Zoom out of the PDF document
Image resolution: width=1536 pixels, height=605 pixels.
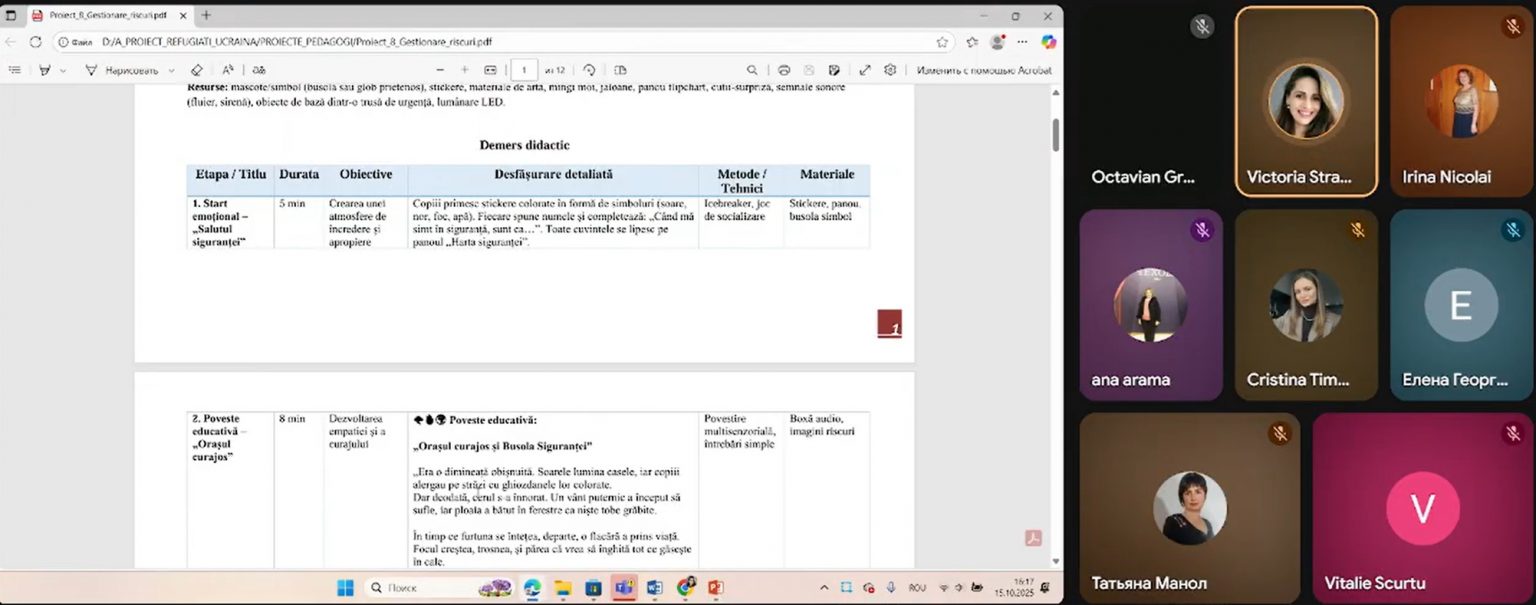440,70
